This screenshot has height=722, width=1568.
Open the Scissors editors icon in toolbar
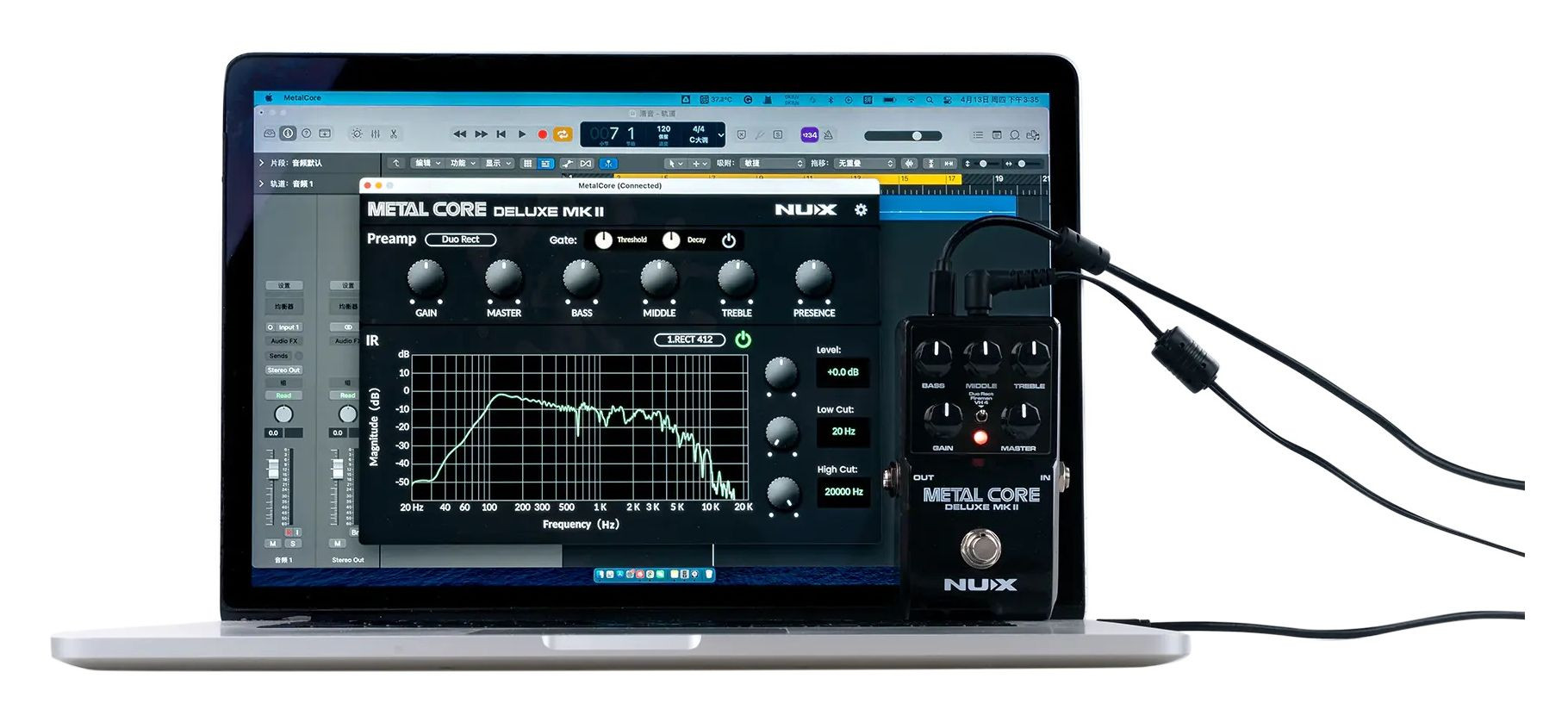[x=394, y=134]
